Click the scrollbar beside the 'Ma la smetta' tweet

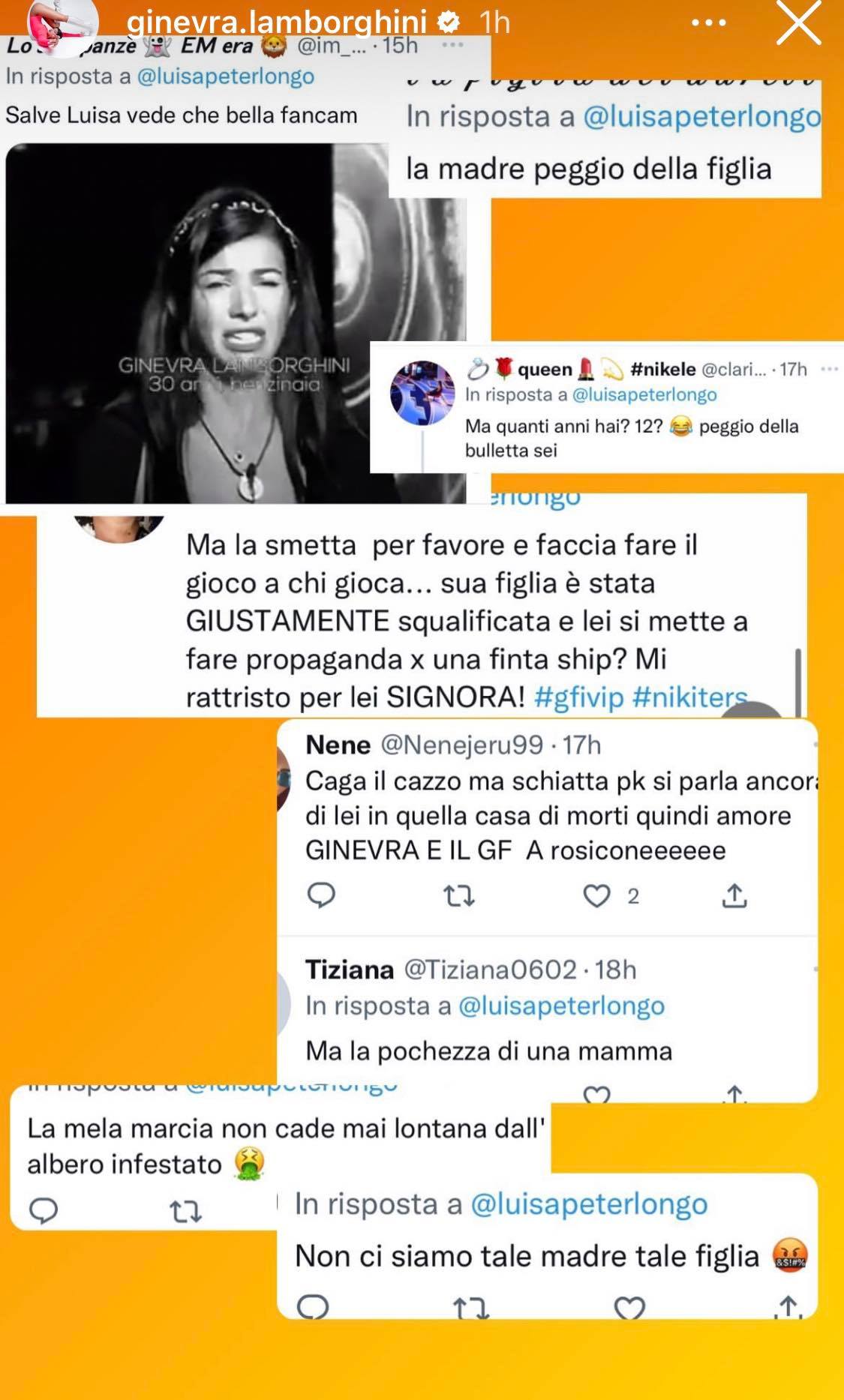797,681
